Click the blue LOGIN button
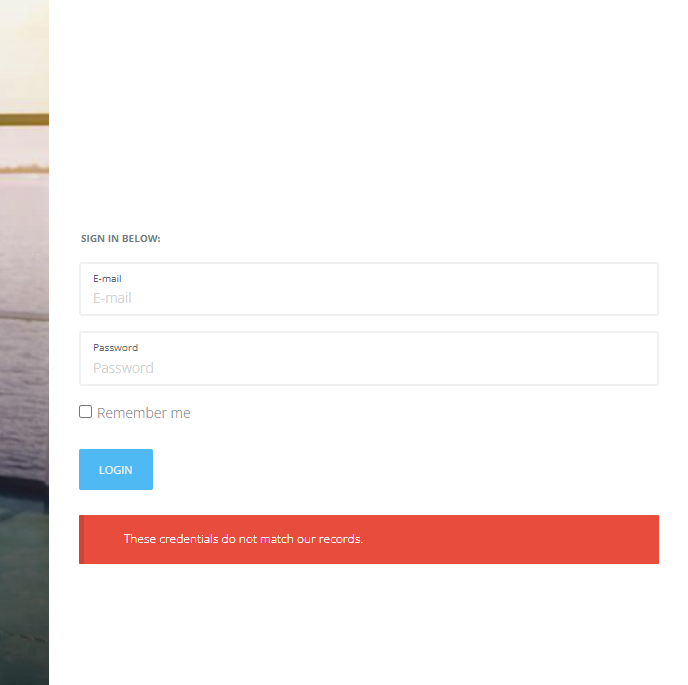This screenshot has width=688, height=685. tap(116, 469)
